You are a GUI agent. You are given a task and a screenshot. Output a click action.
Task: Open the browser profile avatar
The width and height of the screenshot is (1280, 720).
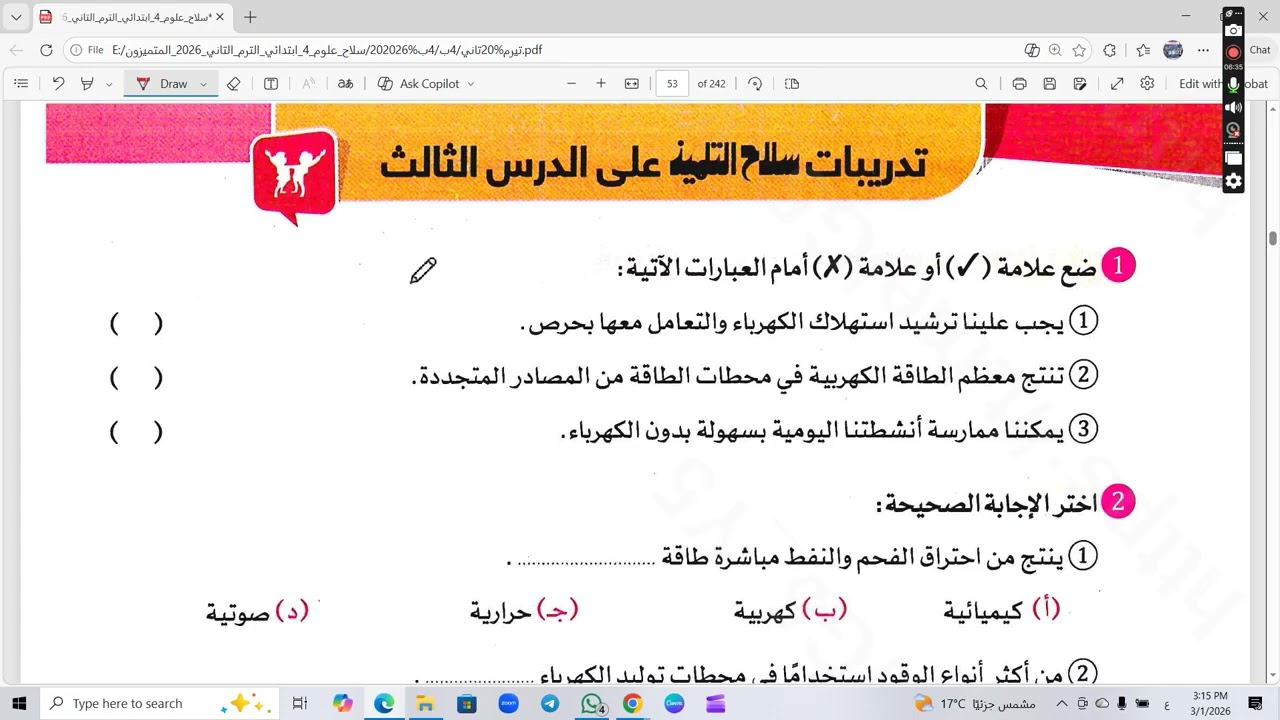point(1174,50)
